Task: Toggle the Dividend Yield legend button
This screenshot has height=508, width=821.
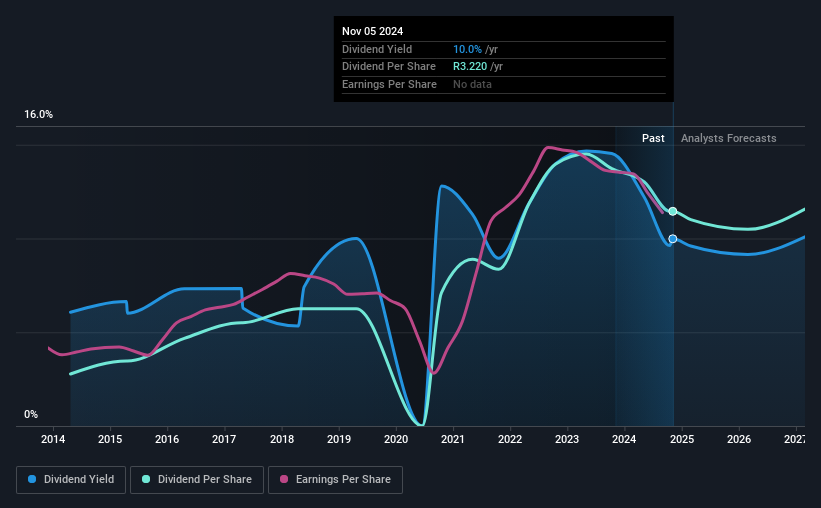Action: coord(71,480)
